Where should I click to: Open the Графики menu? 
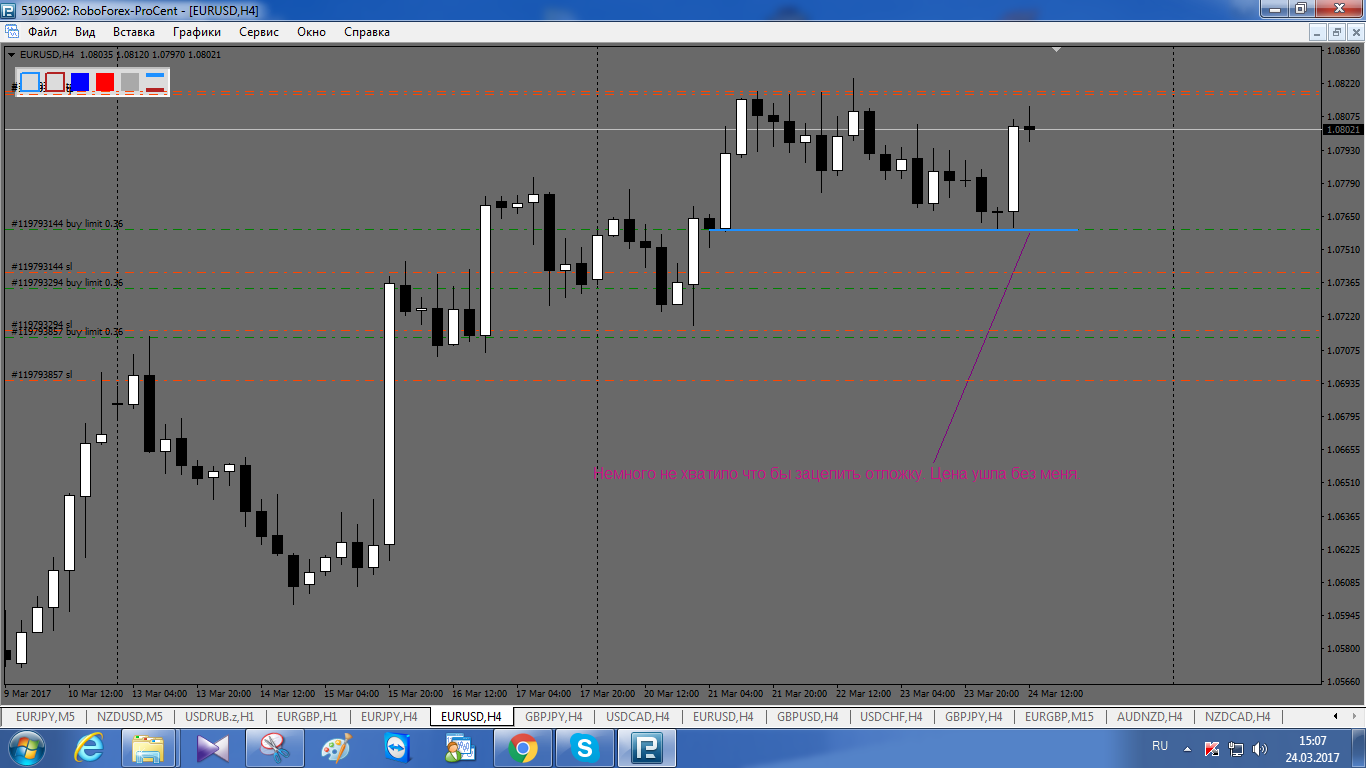[197, 32]
